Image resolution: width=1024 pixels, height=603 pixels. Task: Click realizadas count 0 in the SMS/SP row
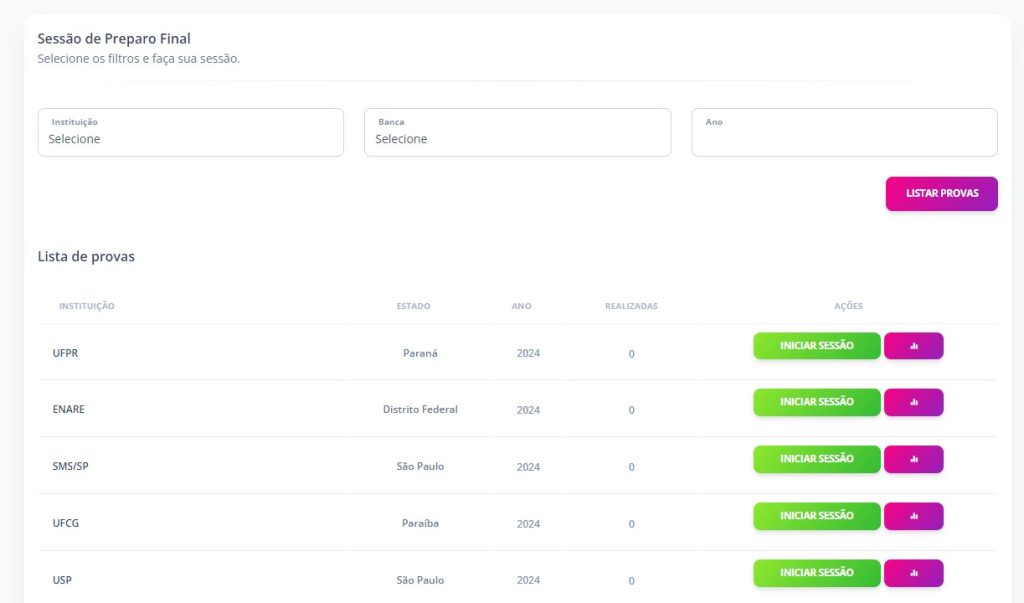point(632,467)
